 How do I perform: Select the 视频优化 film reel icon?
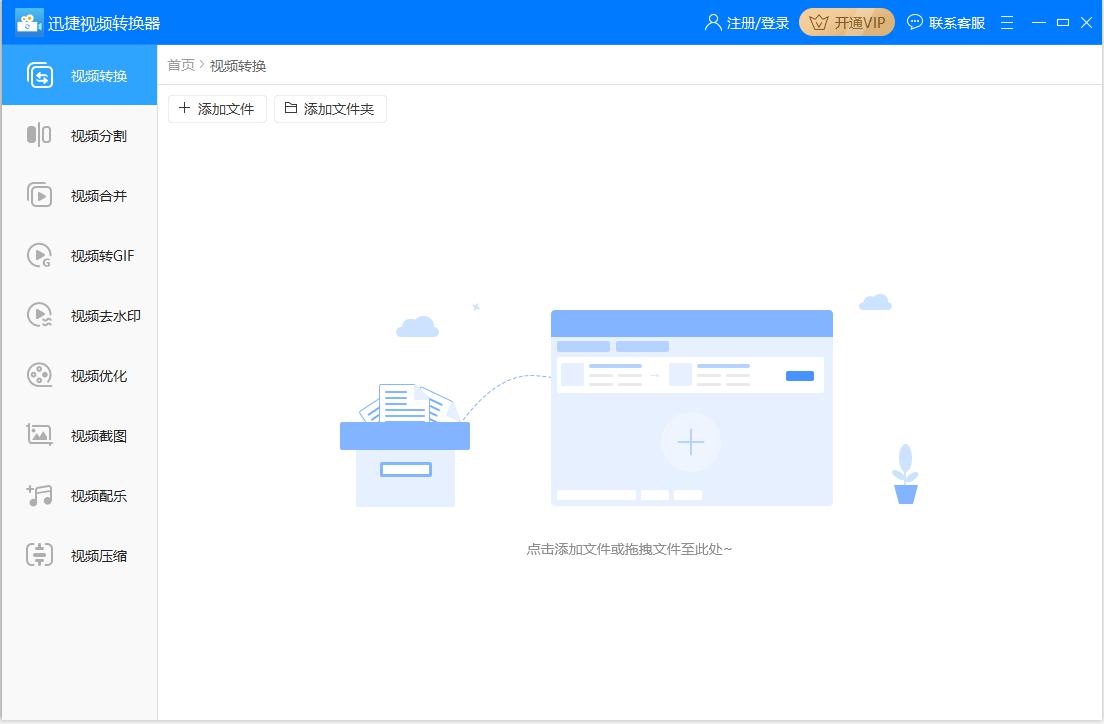[39, 376]
